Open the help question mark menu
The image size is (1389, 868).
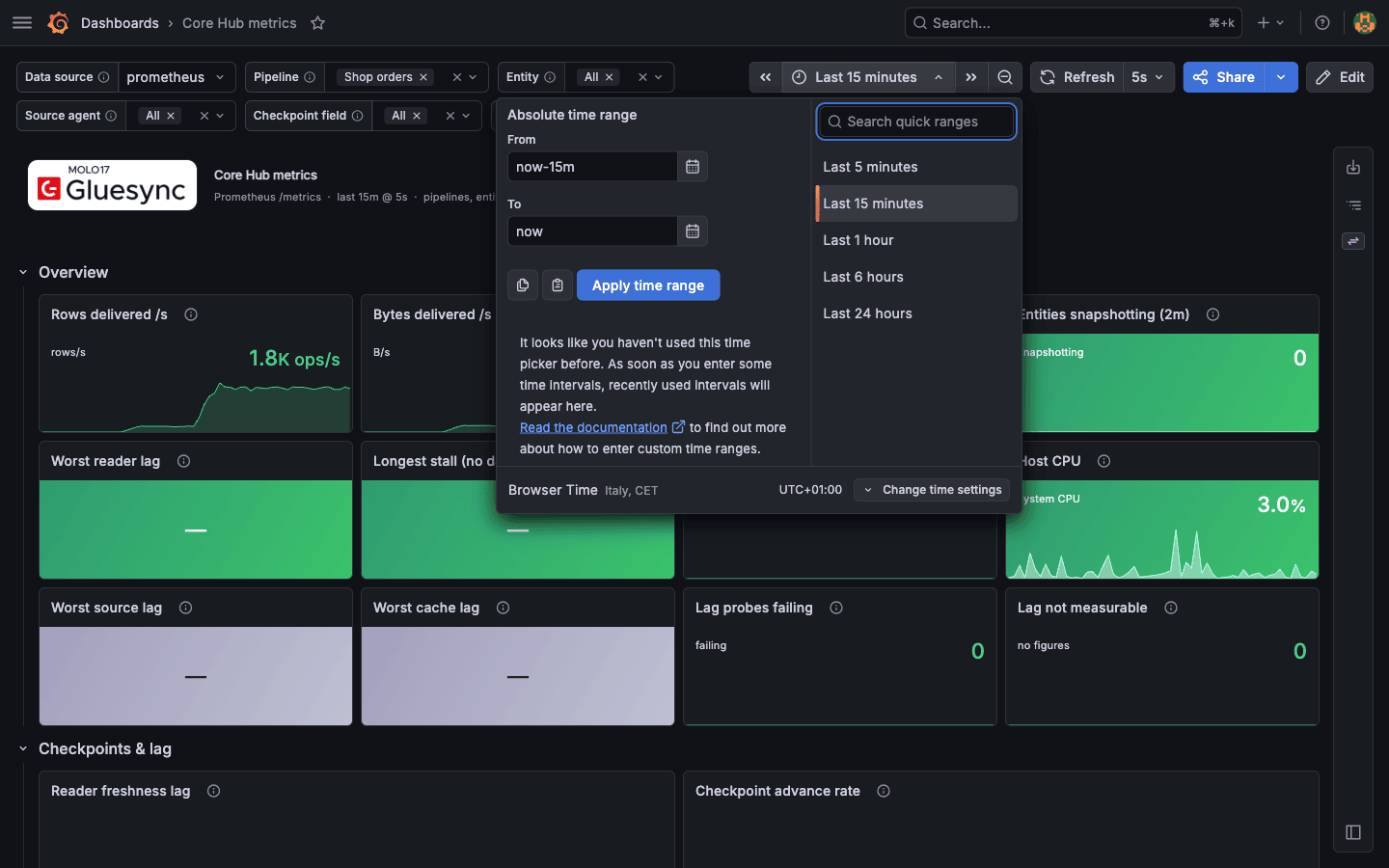coord(1322,23)
